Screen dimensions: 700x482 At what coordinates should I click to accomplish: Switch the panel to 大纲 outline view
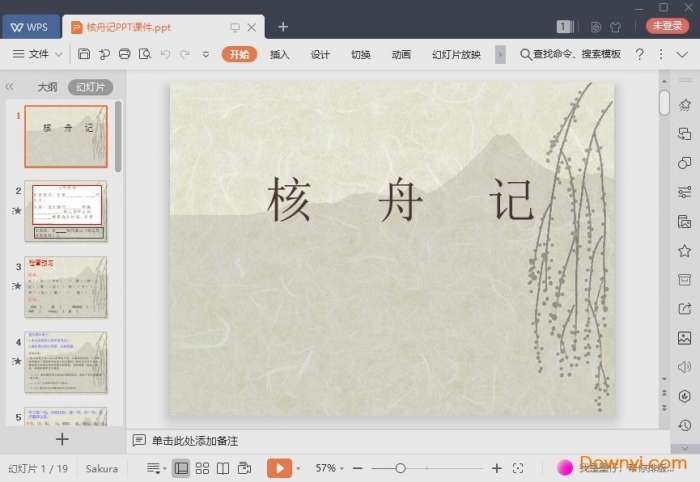point(47,87)
